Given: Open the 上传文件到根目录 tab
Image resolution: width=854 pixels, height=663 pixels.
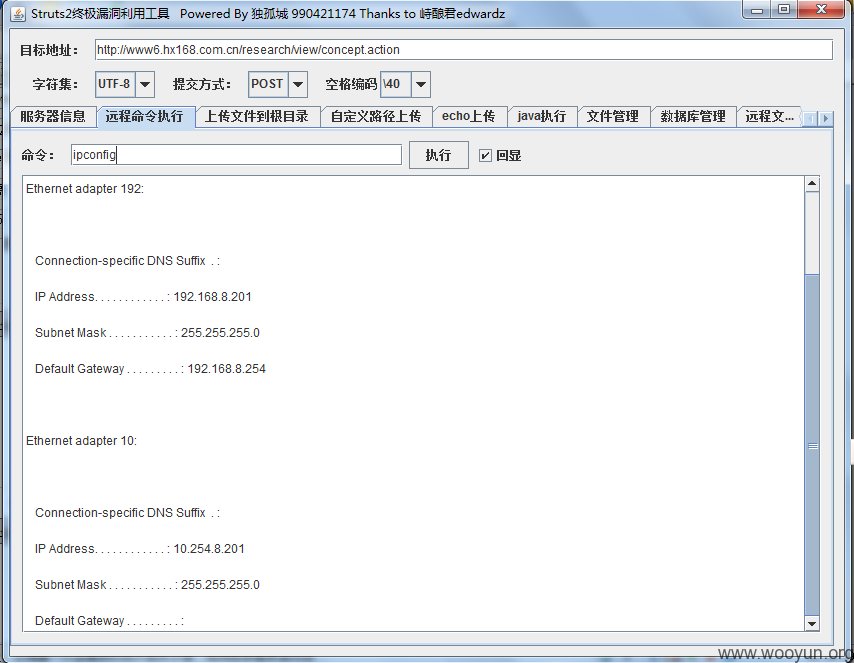Looking at the screenshot, I should [257, 117].
